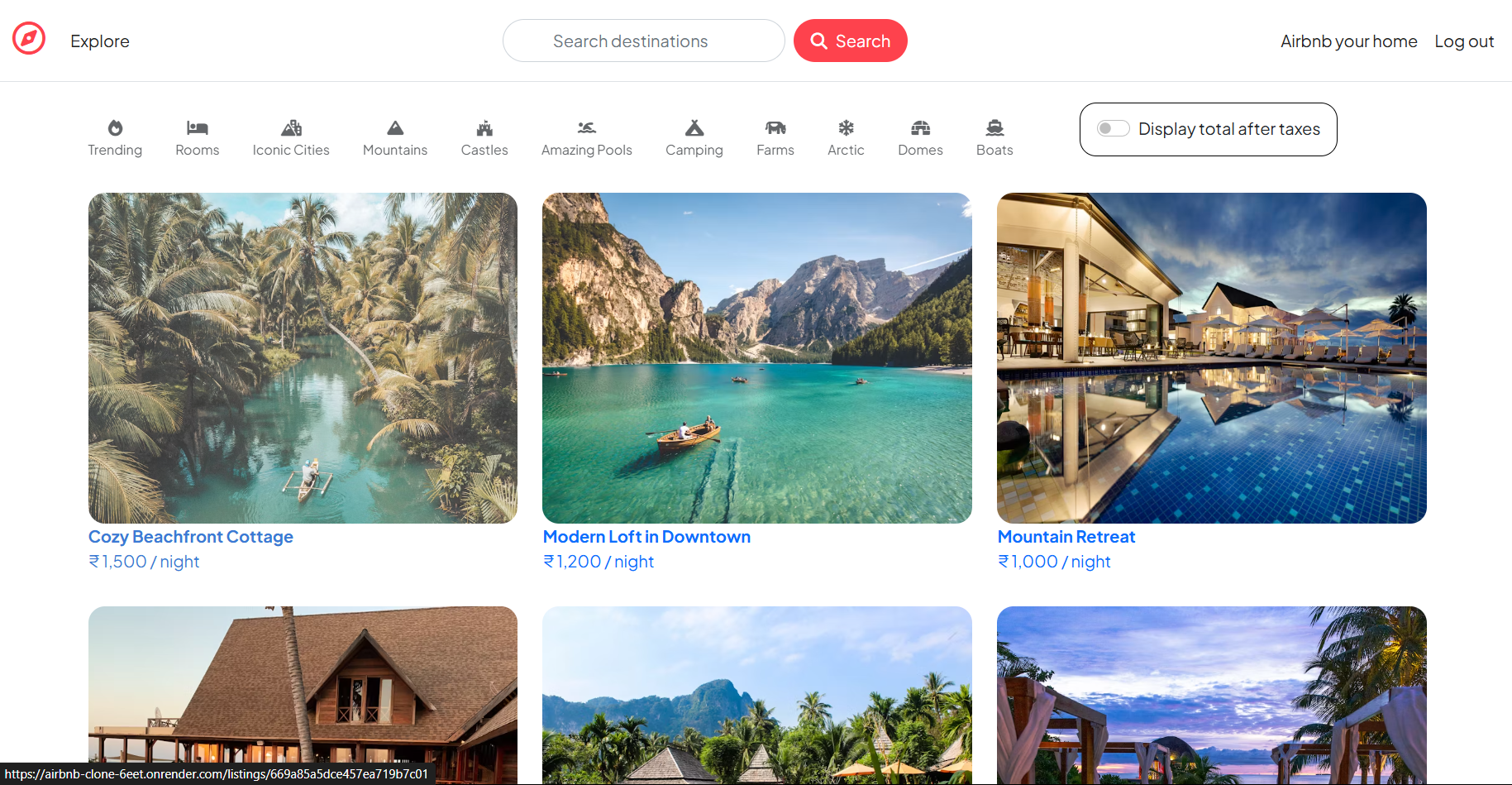The image size is (1512, 785).
Task: Open the Mountain Retreat title link
Action: click(x=1066, y=537)
